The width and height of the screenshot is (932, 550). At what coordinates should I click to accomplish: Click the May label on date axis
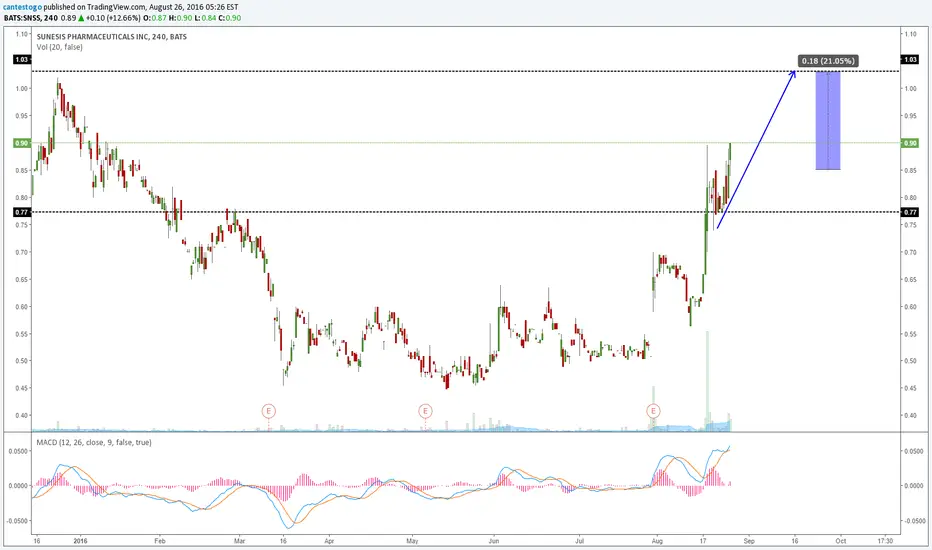pyautogui.click(x=413, y=541)
